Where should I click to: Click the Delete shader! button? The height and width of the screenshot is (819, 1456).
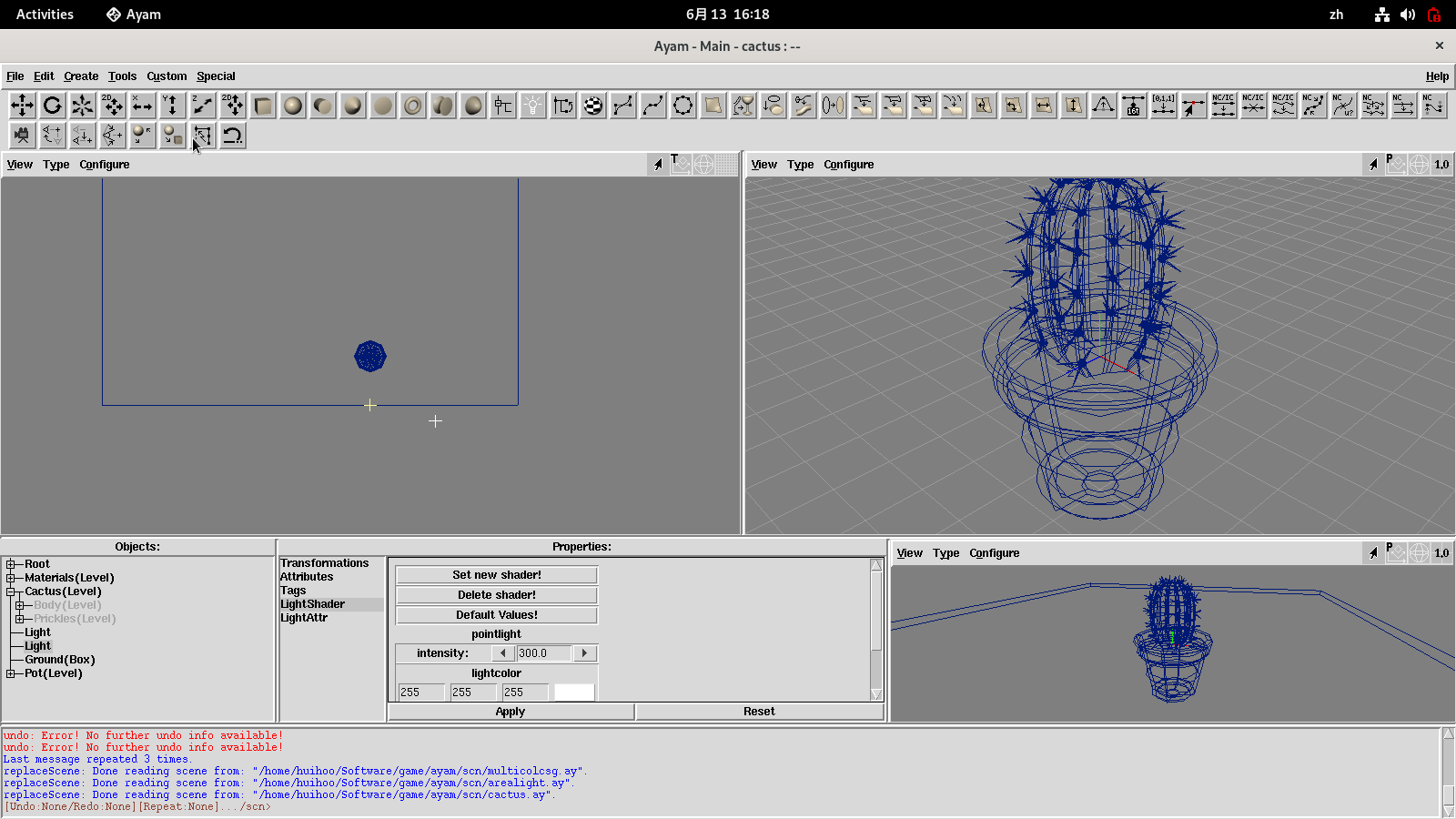coord(497,595)
